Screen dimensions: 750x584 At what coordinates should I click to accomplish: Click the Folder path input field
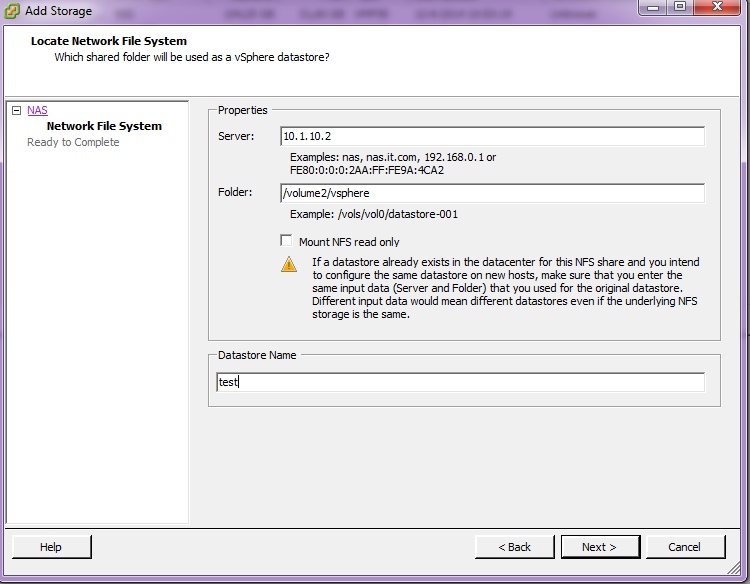(492, 193)
